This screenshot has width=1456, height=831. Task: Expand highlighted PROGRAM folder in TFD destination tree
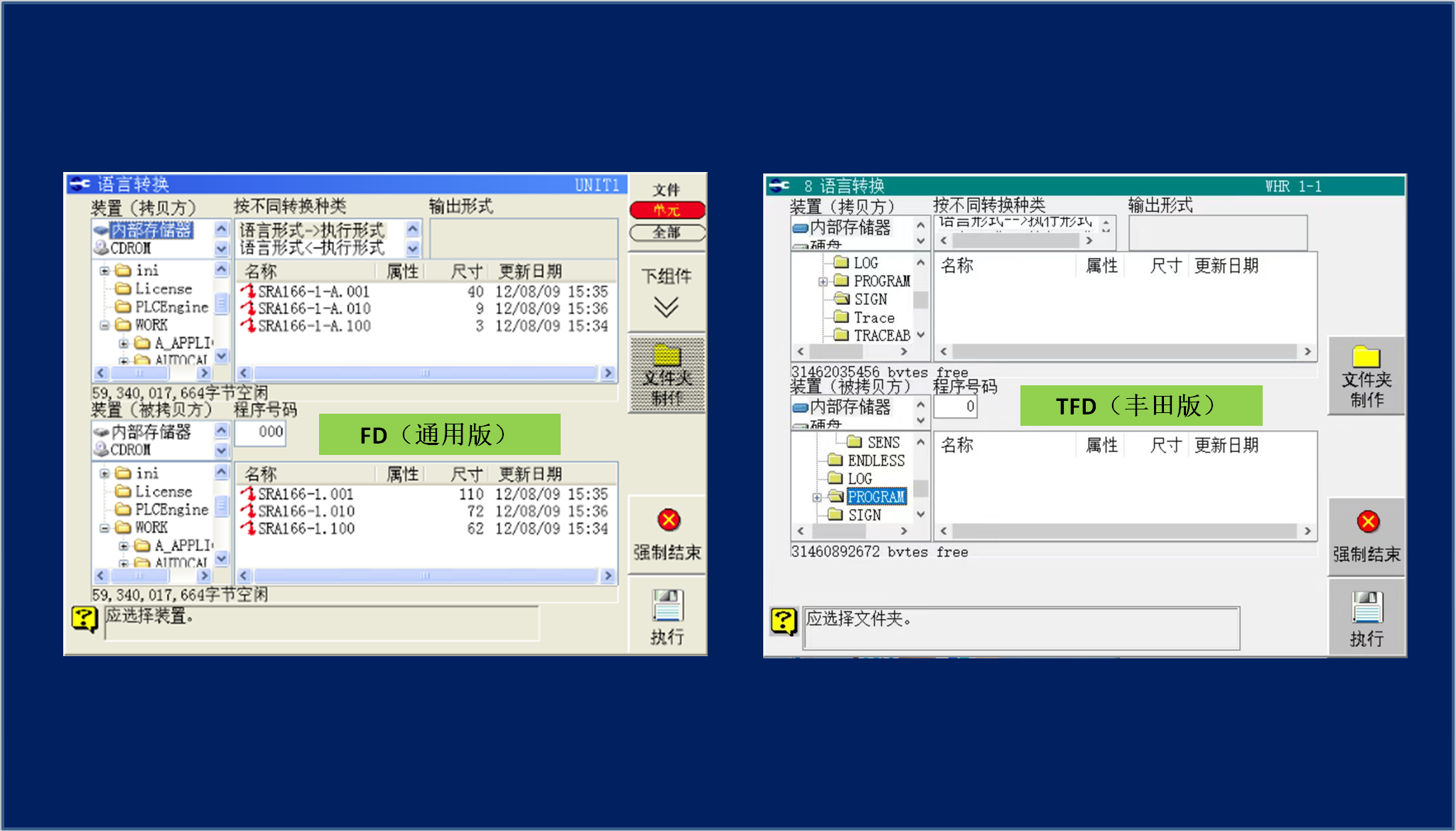817,498
